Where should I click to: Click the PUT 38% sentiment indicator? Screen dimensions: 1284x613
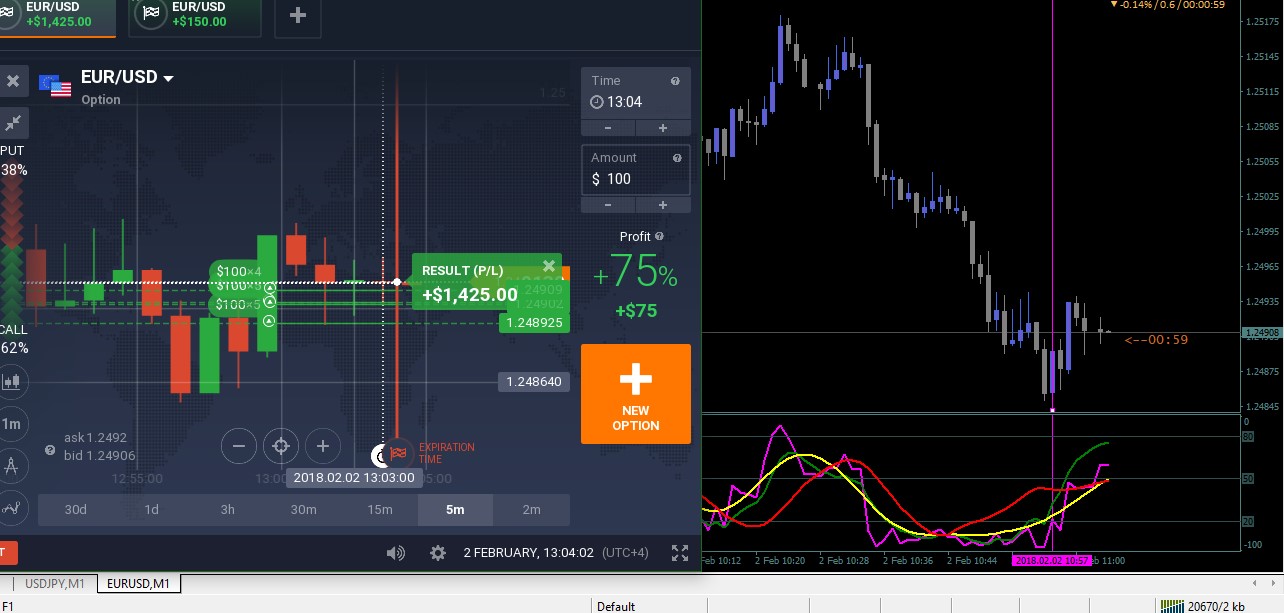[13, 160]
